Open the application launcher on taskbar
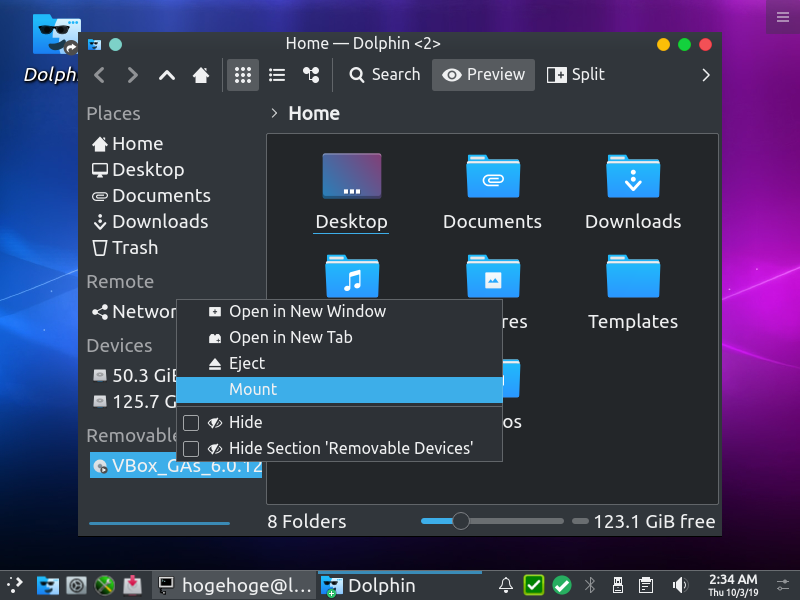 pos(15,585)
